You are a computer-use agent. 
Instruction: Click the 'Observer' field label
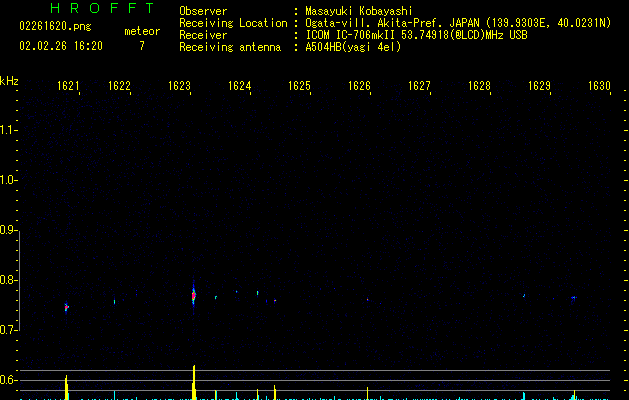(203, 11)
